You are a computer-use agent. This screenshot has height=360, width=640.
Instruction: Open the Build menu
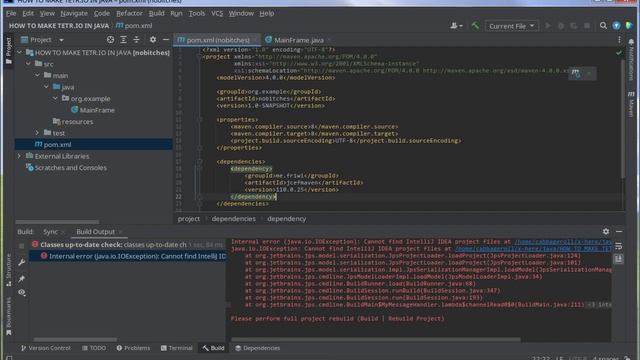tap(156, 13)
